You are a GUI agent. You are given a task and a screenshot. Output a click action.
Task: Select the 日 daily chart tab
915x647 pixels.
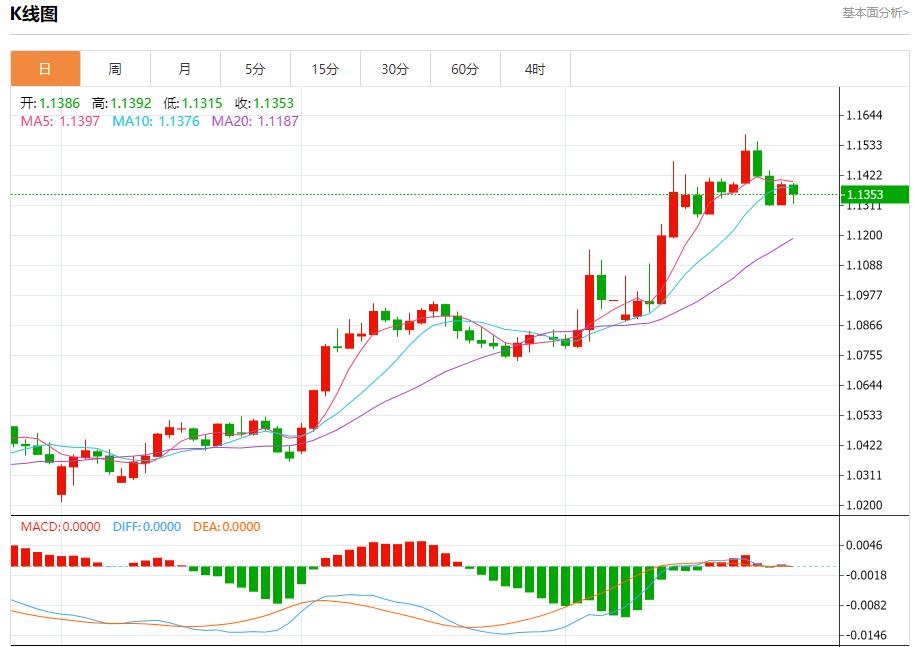pyautogui.click(x=45, y=69)
